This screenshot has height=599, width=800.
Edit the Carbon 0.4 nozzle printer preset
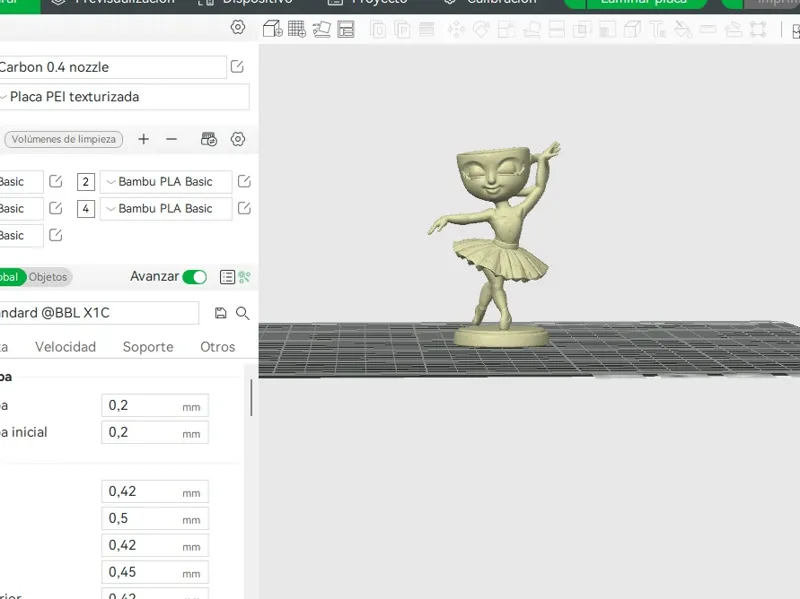pyautogui.click(x=237, y=67)
